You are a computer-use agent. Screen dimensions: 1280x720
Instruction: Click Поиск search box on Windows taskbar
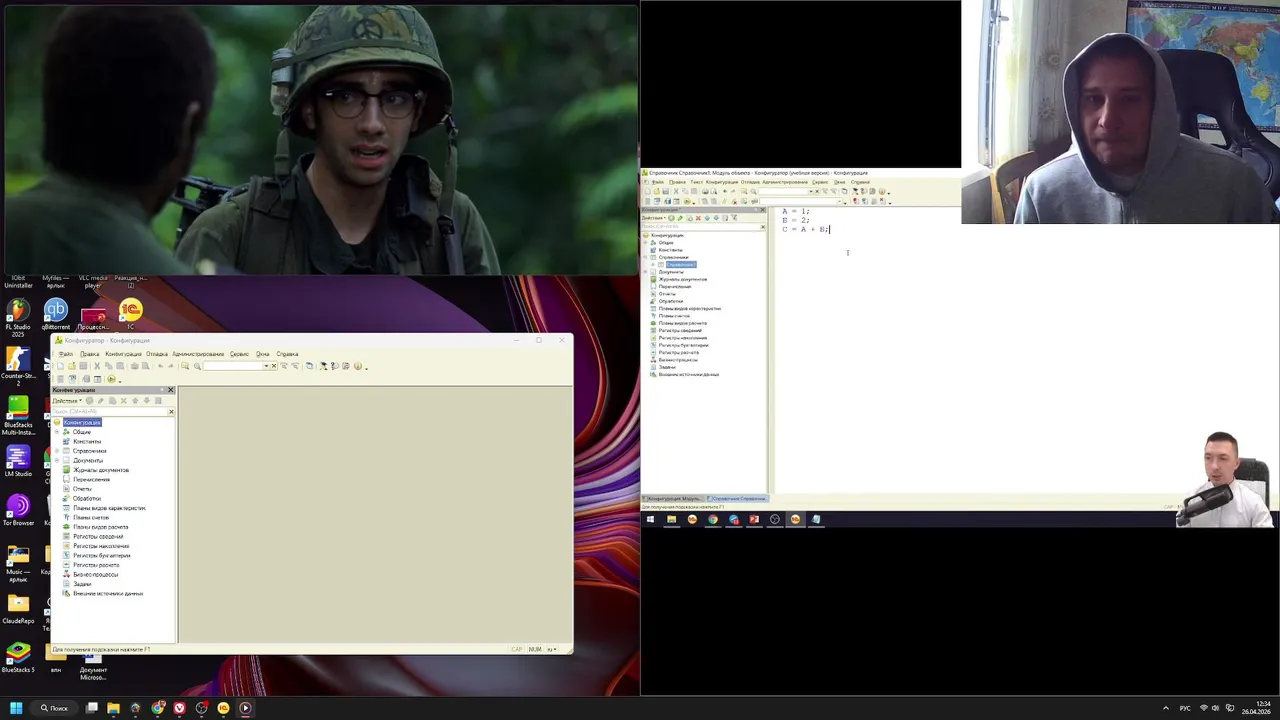coord(55,708)
